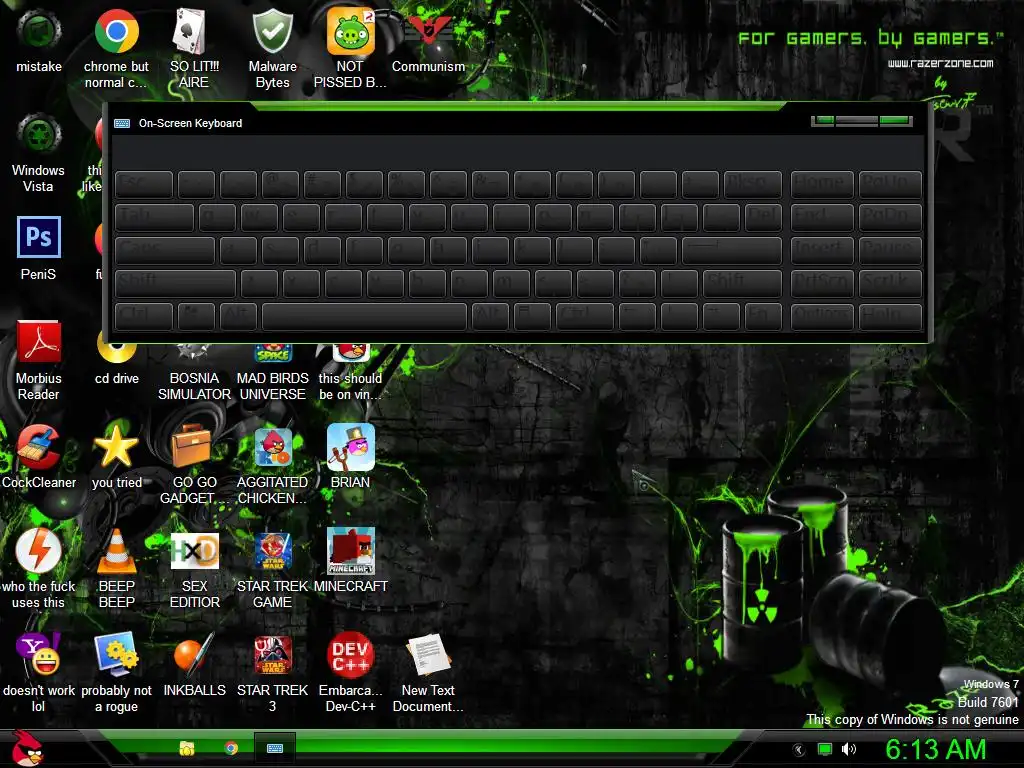Click the PrtScn key on the keyboard
Image resolution: width=1024 pixels, height=768 pixels.
point(822,284)
